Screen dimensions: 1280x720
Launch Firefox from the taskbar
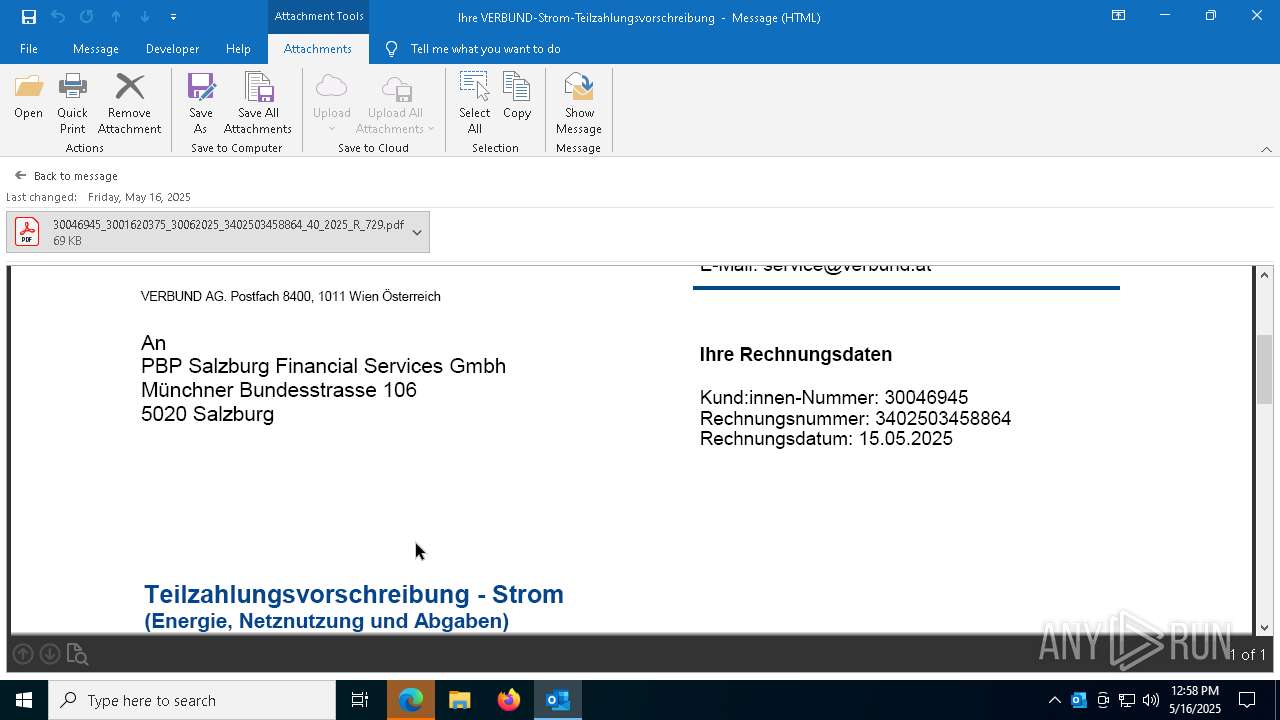tap(509, 700)
